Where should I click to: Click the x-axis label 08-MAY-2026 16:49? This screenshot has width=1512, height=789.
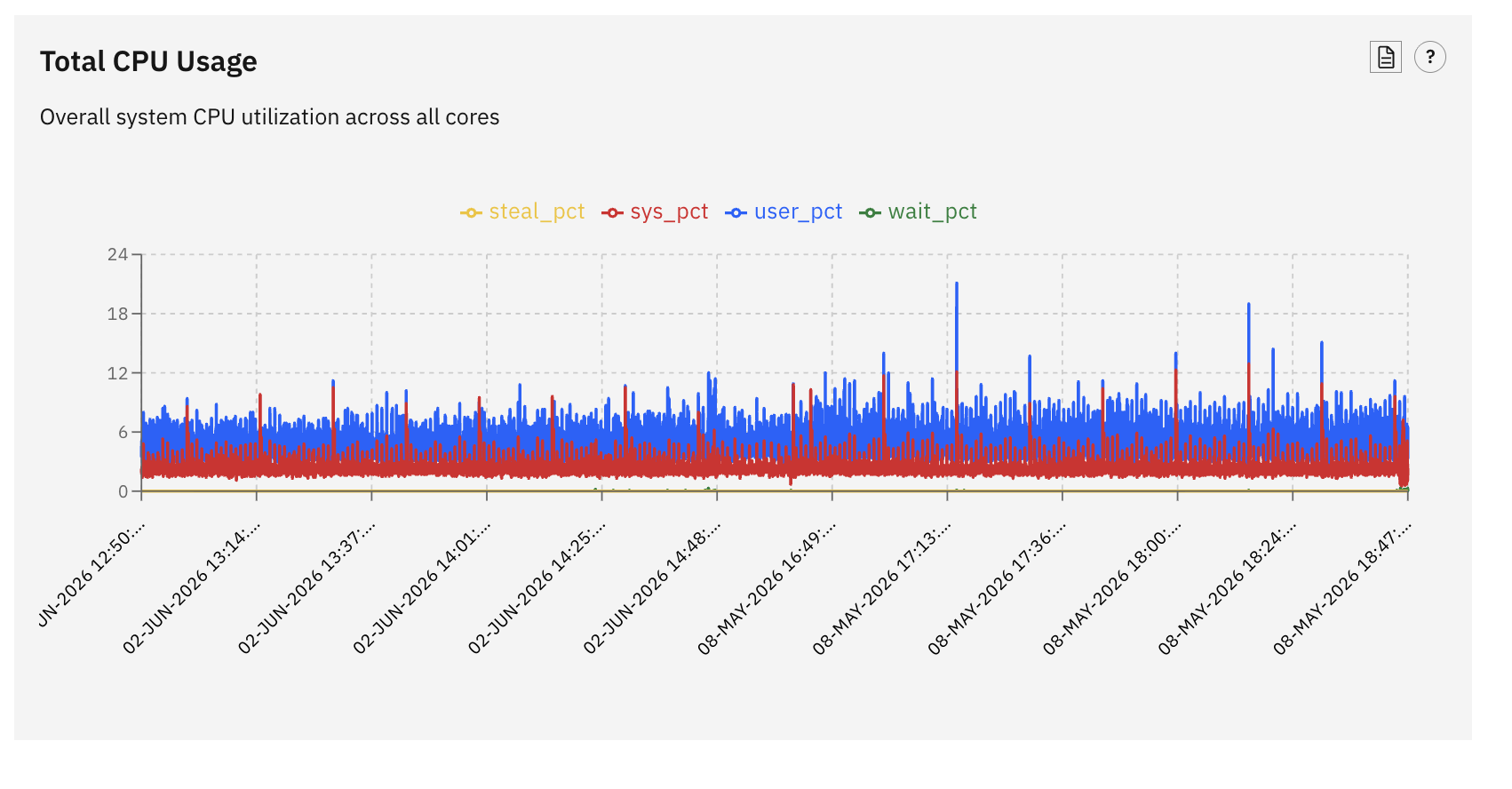(767, 587)
